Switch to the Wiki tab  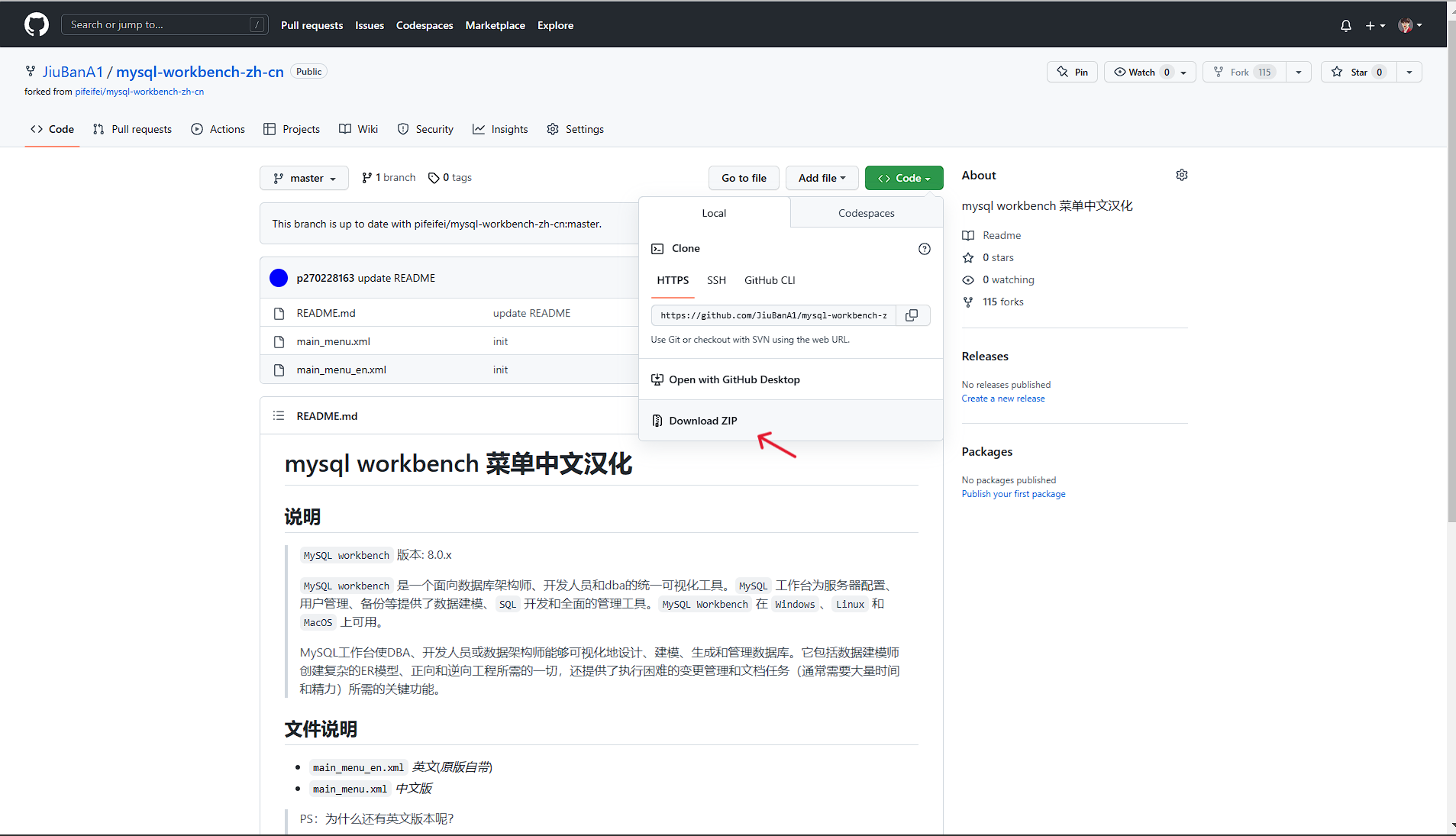point(359,129)
